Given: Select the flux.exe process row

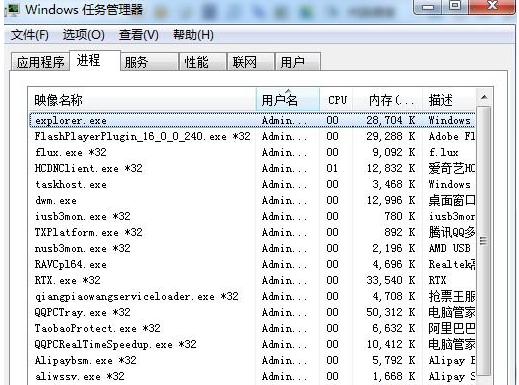Looking at the screenshot, I should pos(252,152).
